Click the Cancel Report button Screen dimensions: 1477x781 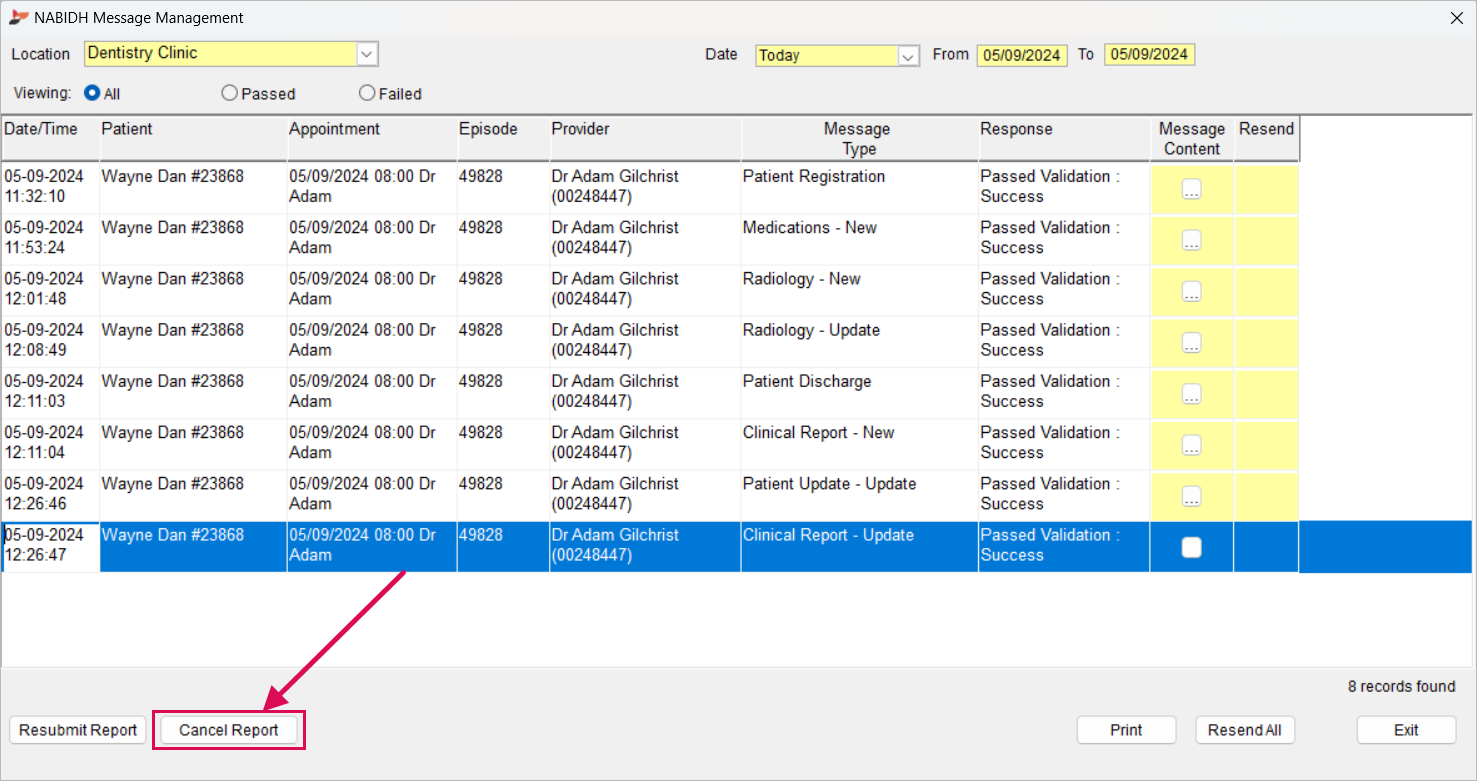229,730
